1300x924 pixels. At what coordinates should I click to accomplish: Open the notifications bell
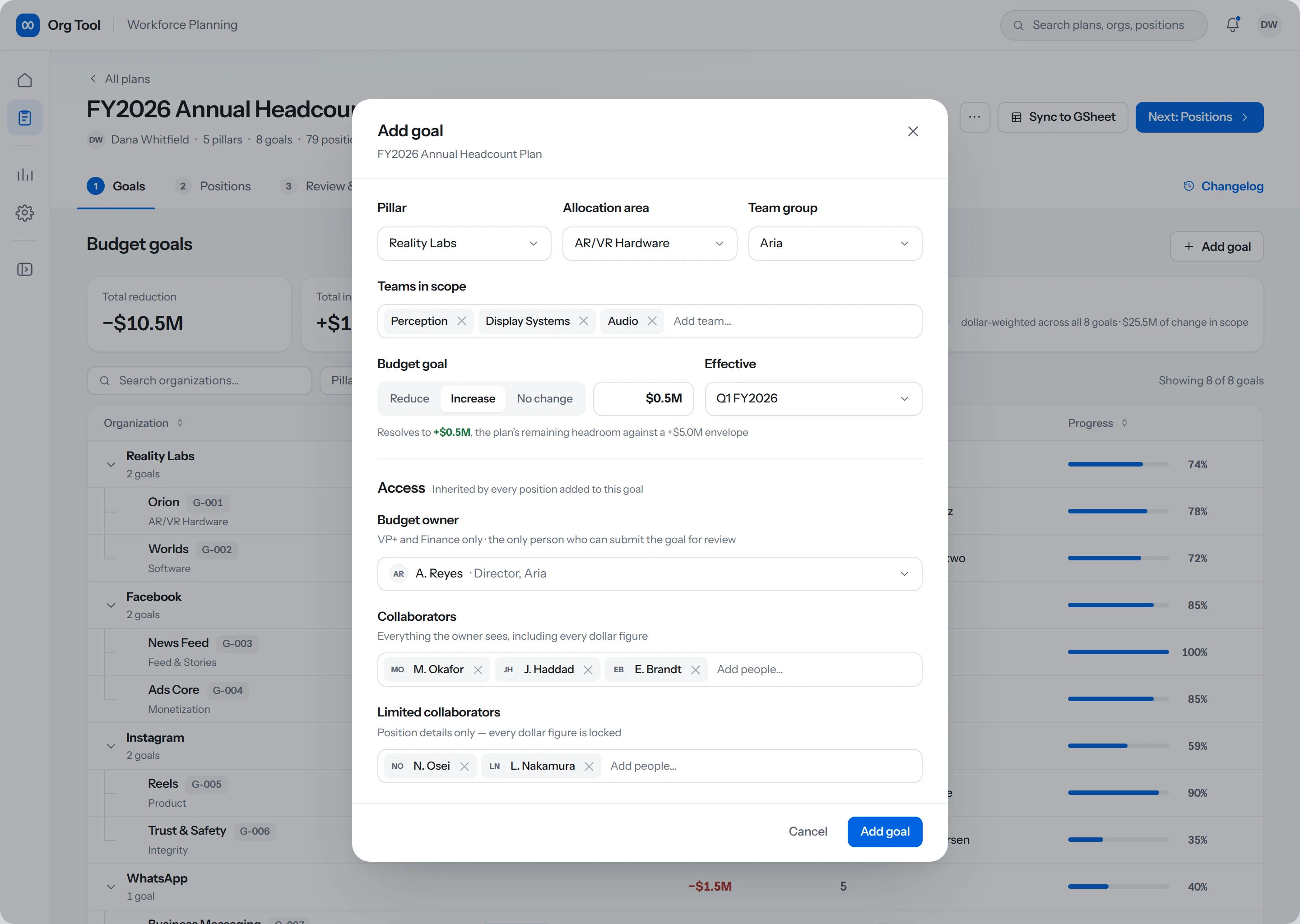[x=1232, y=25]
